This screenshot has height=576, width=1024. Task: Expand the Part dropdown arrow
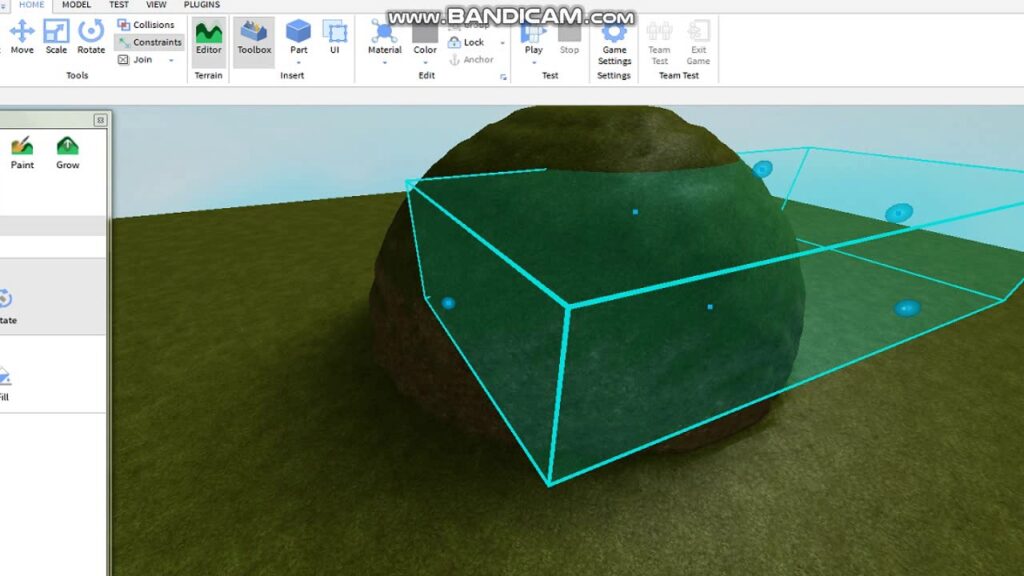tap(298, 63)
